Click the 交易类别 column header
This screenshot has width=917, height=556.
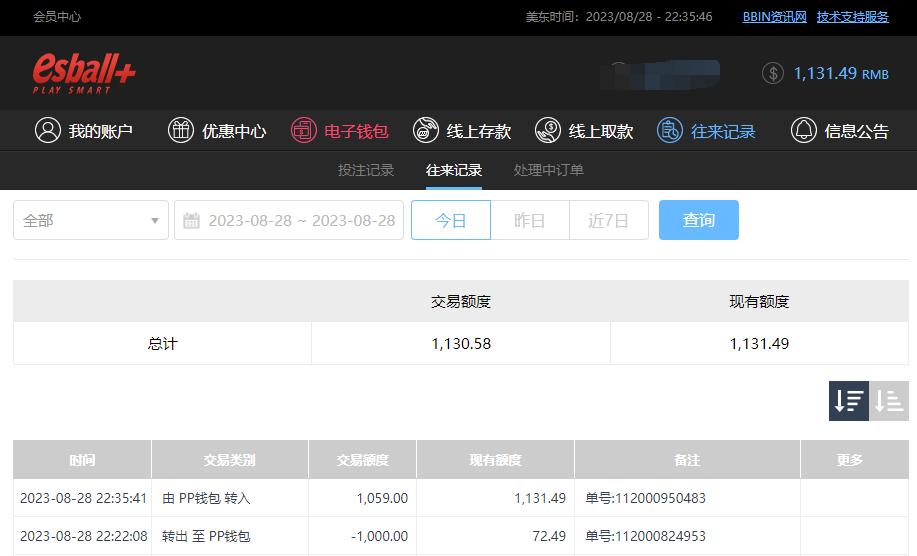click(230, 460)
